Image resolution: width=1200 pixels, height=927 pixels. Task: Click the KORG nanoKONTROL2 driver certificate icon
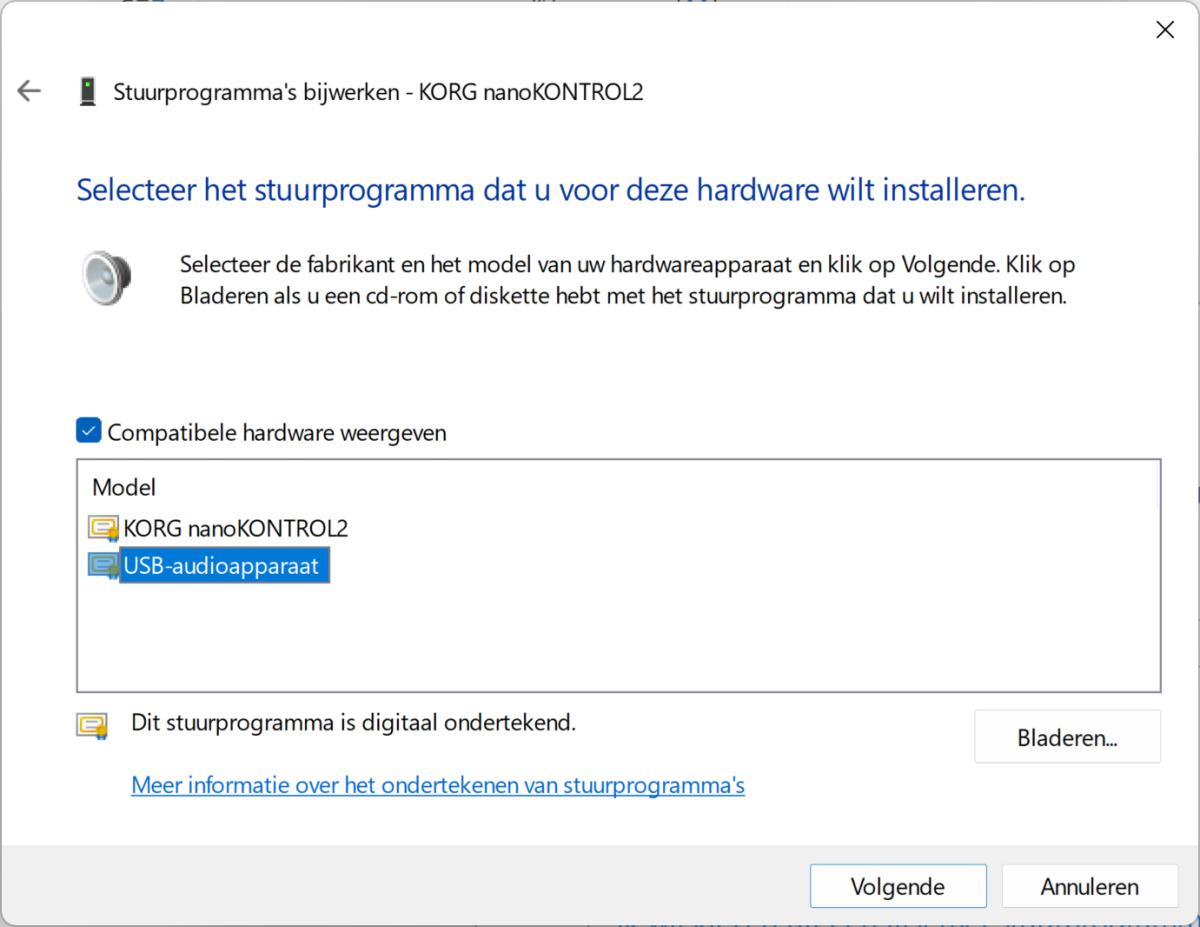tap(104, 528)
